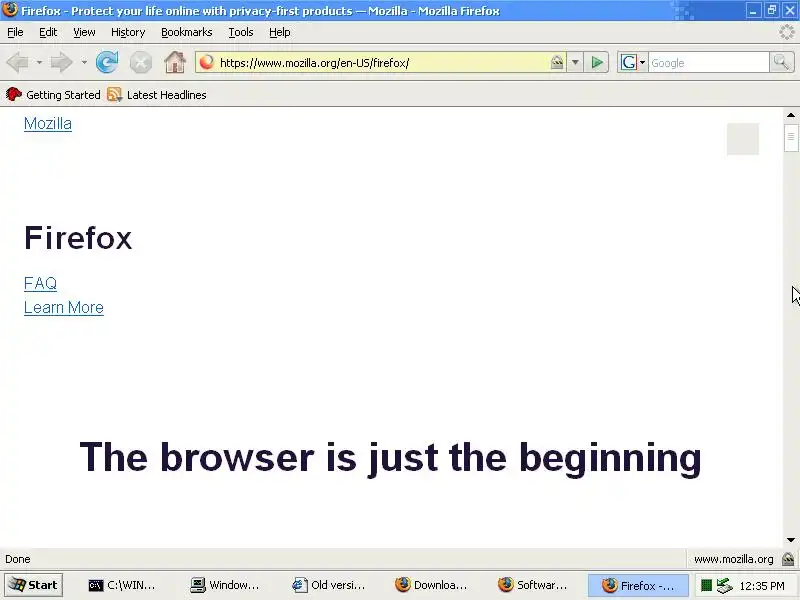Reload the page with the refresh icon
The width and height of the screenshot is (800, 600).
[107, 63]
